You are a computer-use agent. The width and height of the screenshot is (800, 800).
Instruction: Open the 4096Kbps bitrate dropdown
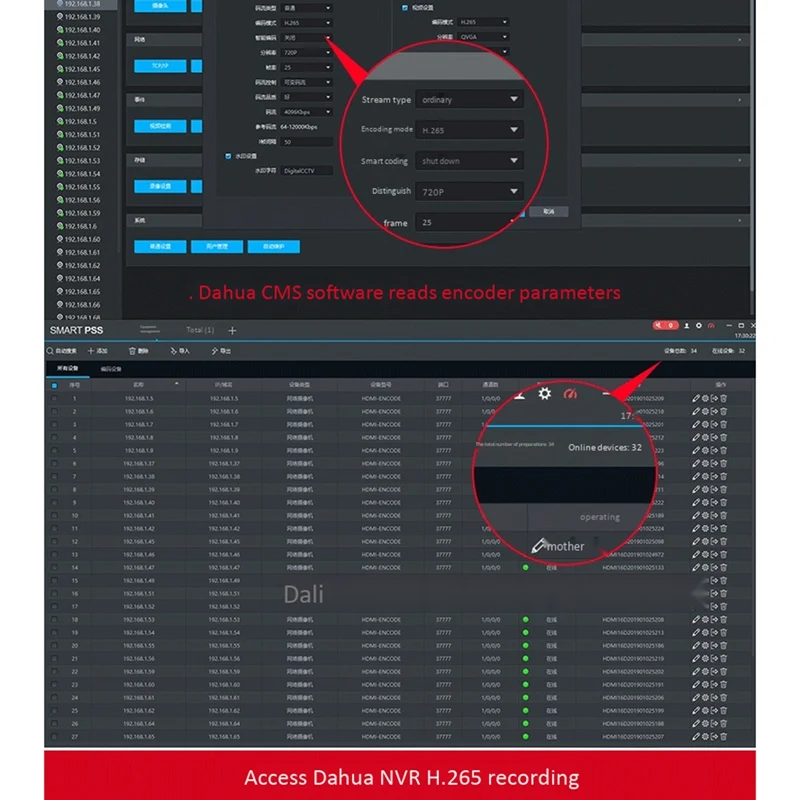tap(307, 112)
